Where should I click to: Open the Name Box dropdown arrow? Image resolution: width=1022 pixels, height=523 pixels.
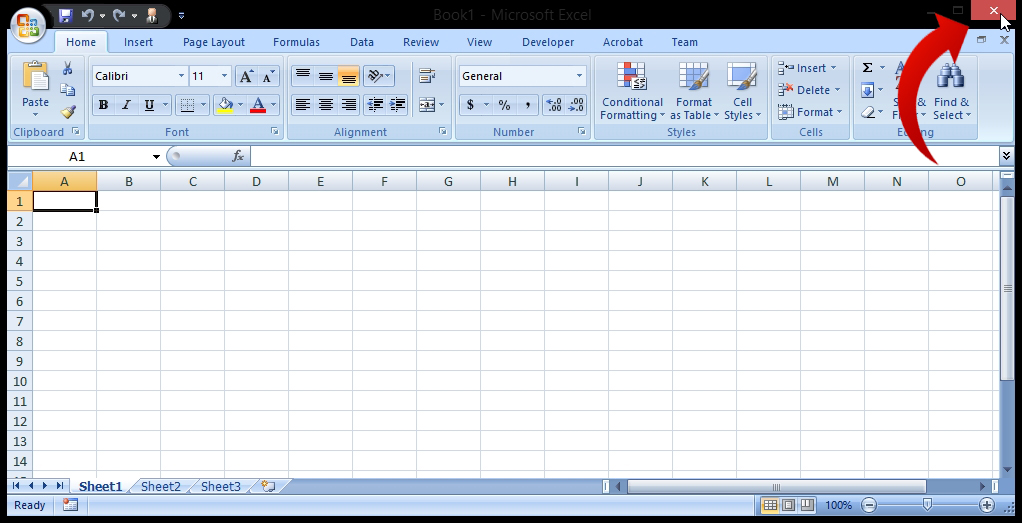(156, 157)
